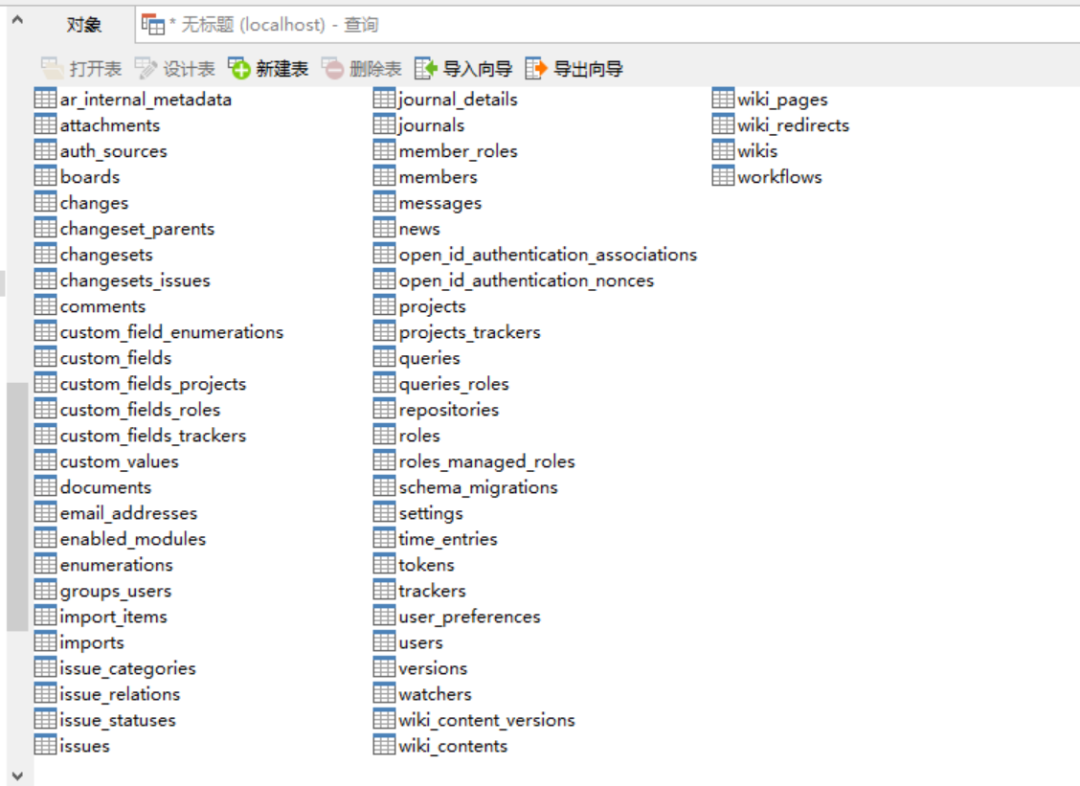The width and height of the screenshot is (1080, 786).
Task: Click the down arrow below the sidebar
Action: (x=17, y=774)
